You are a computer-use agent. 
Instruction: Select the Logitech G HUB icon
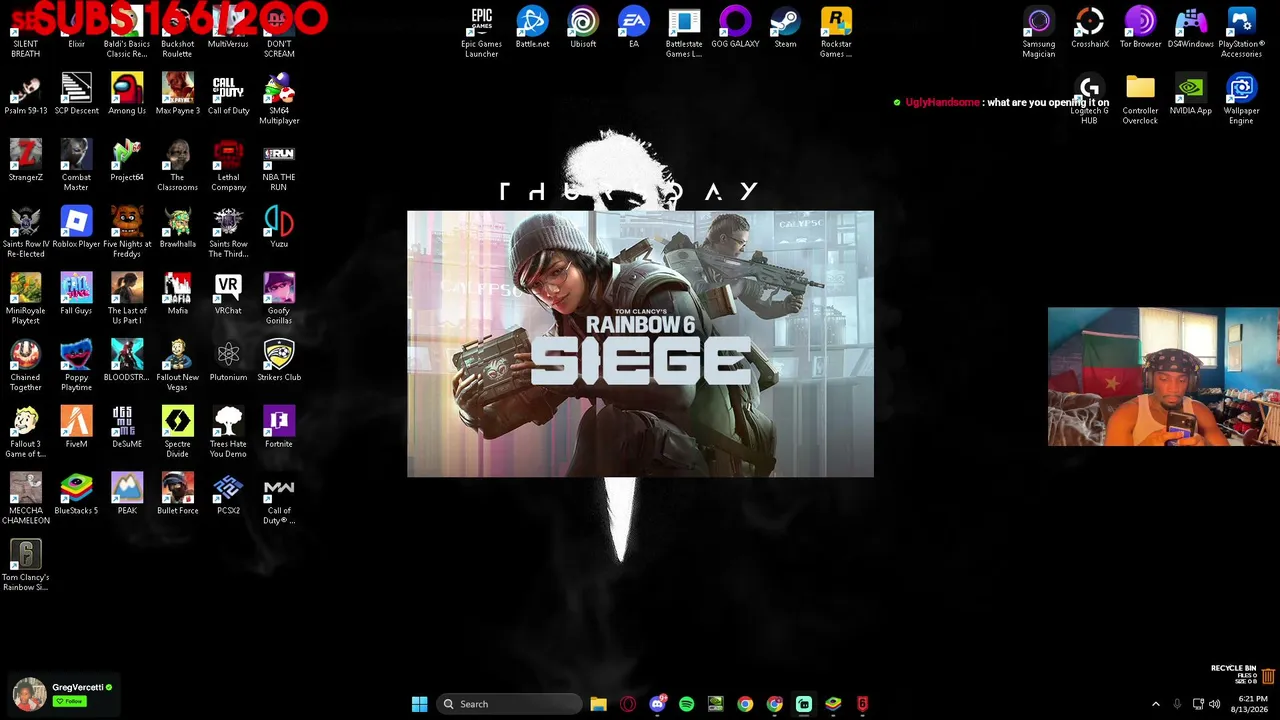click(1090, 99)
